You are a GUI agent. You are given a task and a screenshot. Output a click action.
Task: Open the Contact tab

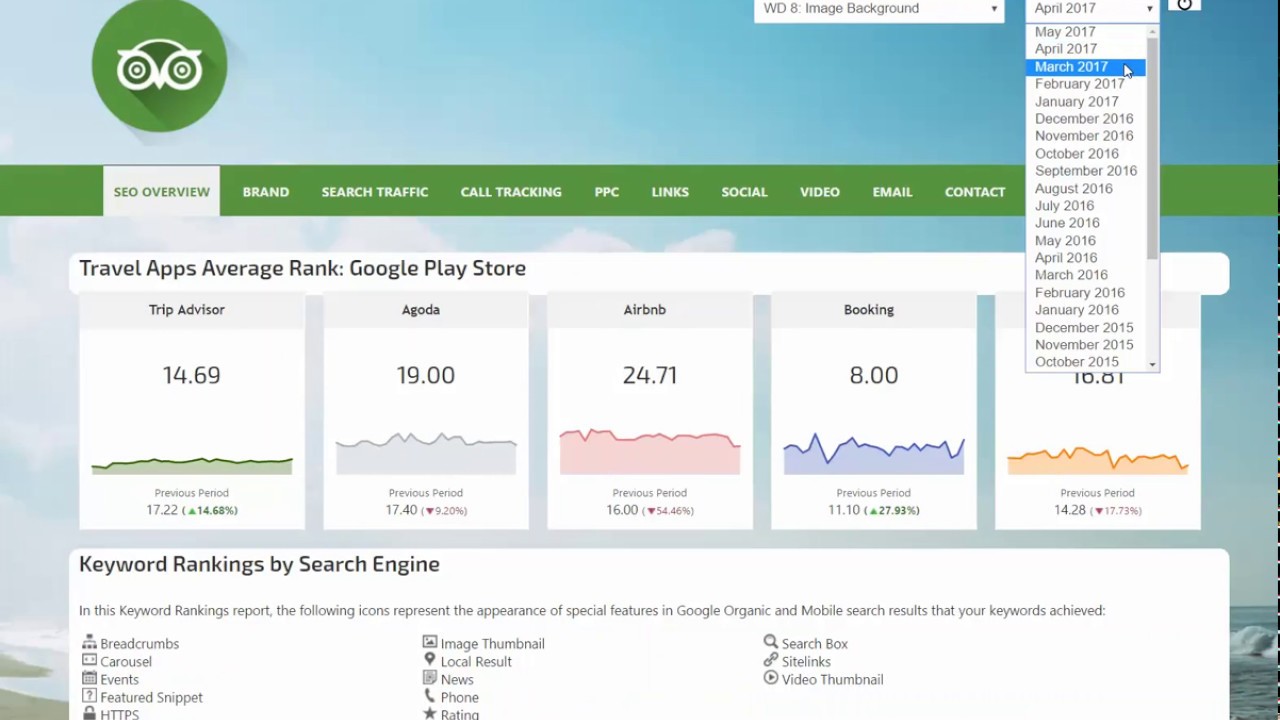[975, 192]
